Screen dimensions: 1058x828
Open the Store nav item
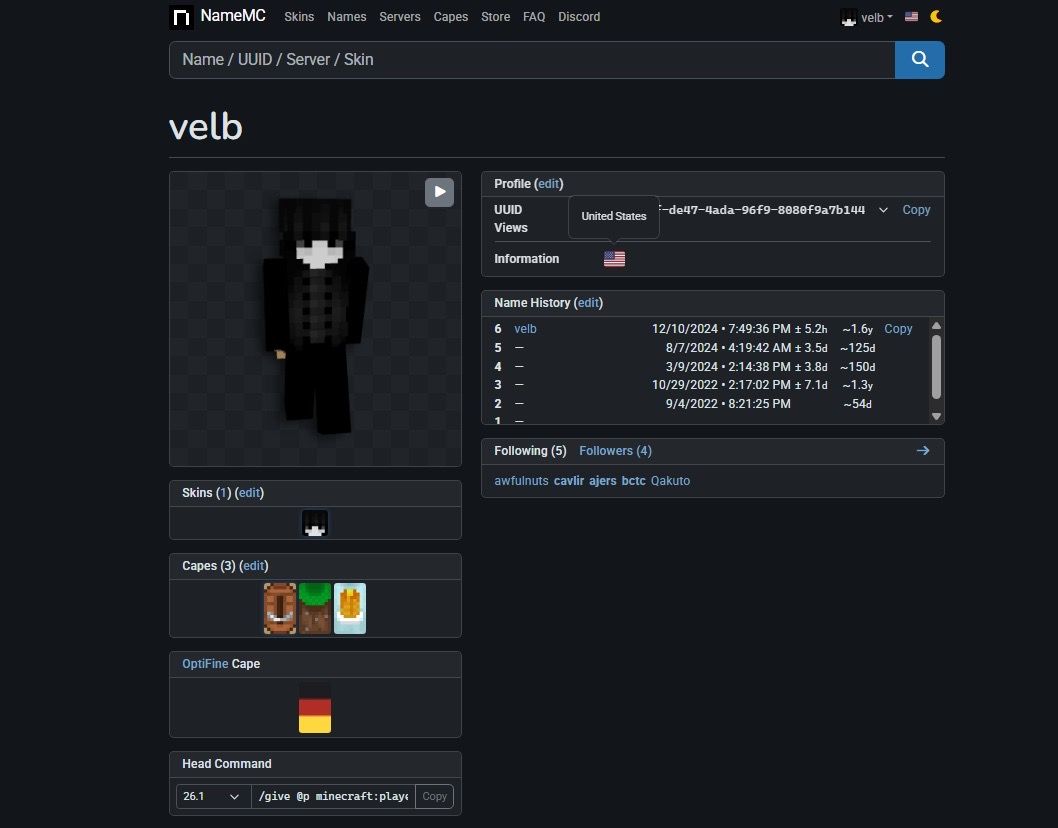point(495,17)
